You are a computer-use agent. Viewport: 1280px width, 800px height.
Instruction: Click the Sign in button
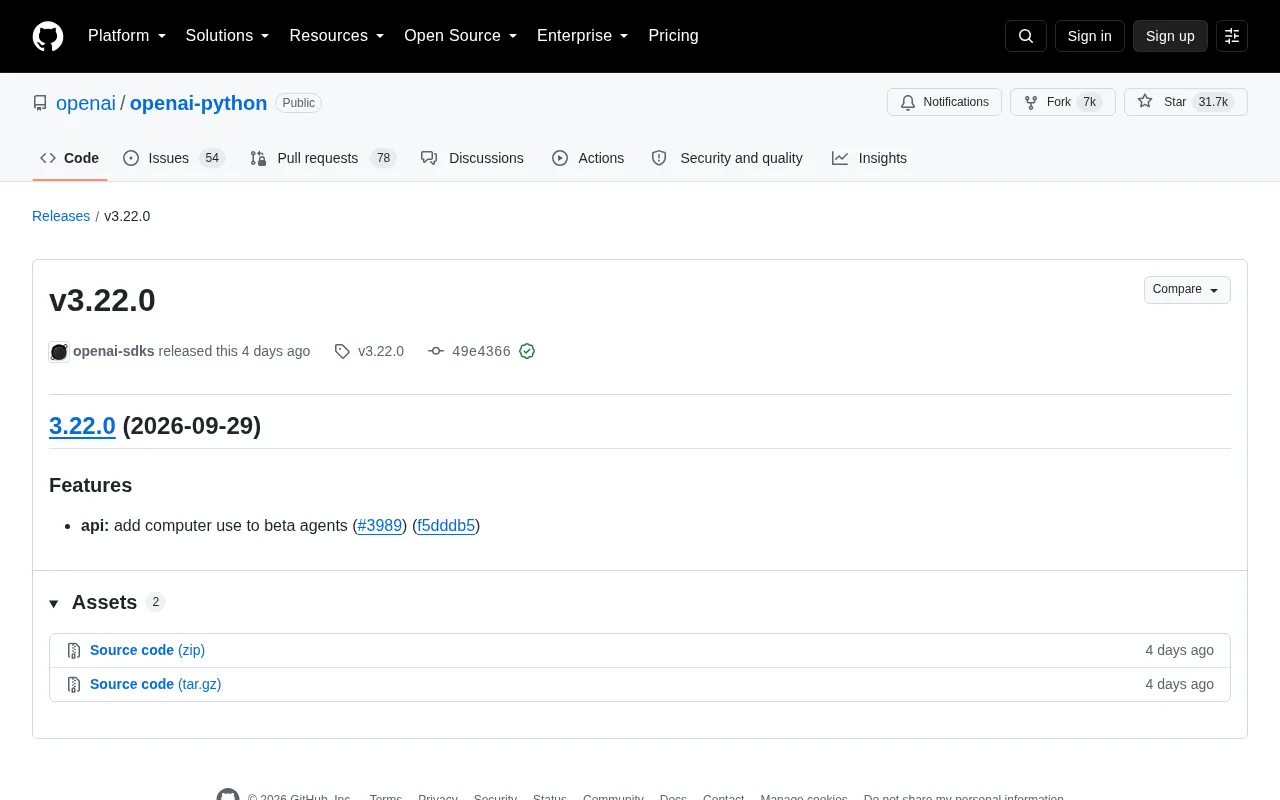[x=1089, y=36]
